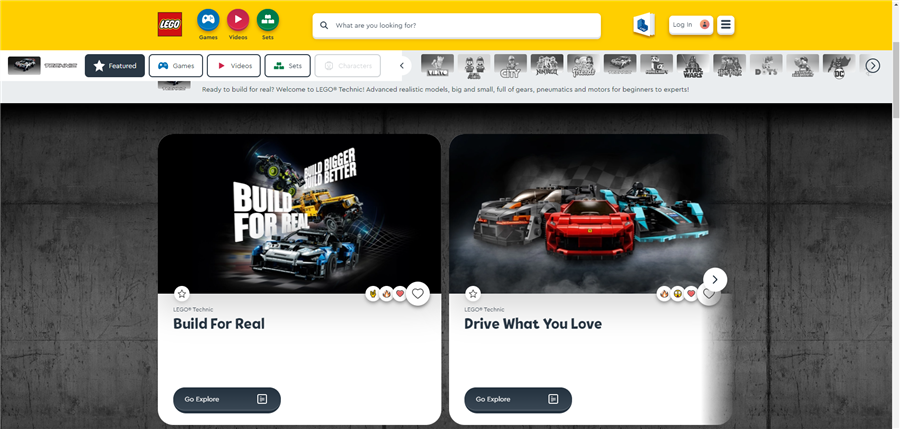
Task: Select the City theme icon
Action: [x=510, y=66]
